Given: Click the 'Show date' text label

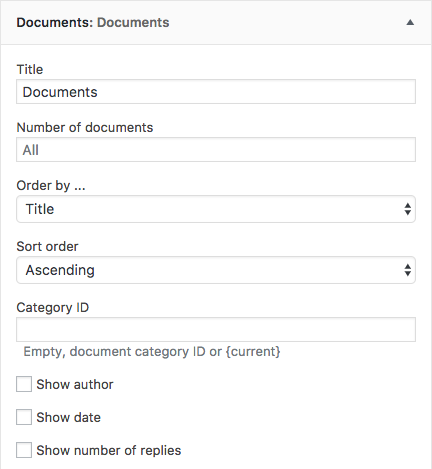Looking at the screenshot, I should [x=69, y=417].
